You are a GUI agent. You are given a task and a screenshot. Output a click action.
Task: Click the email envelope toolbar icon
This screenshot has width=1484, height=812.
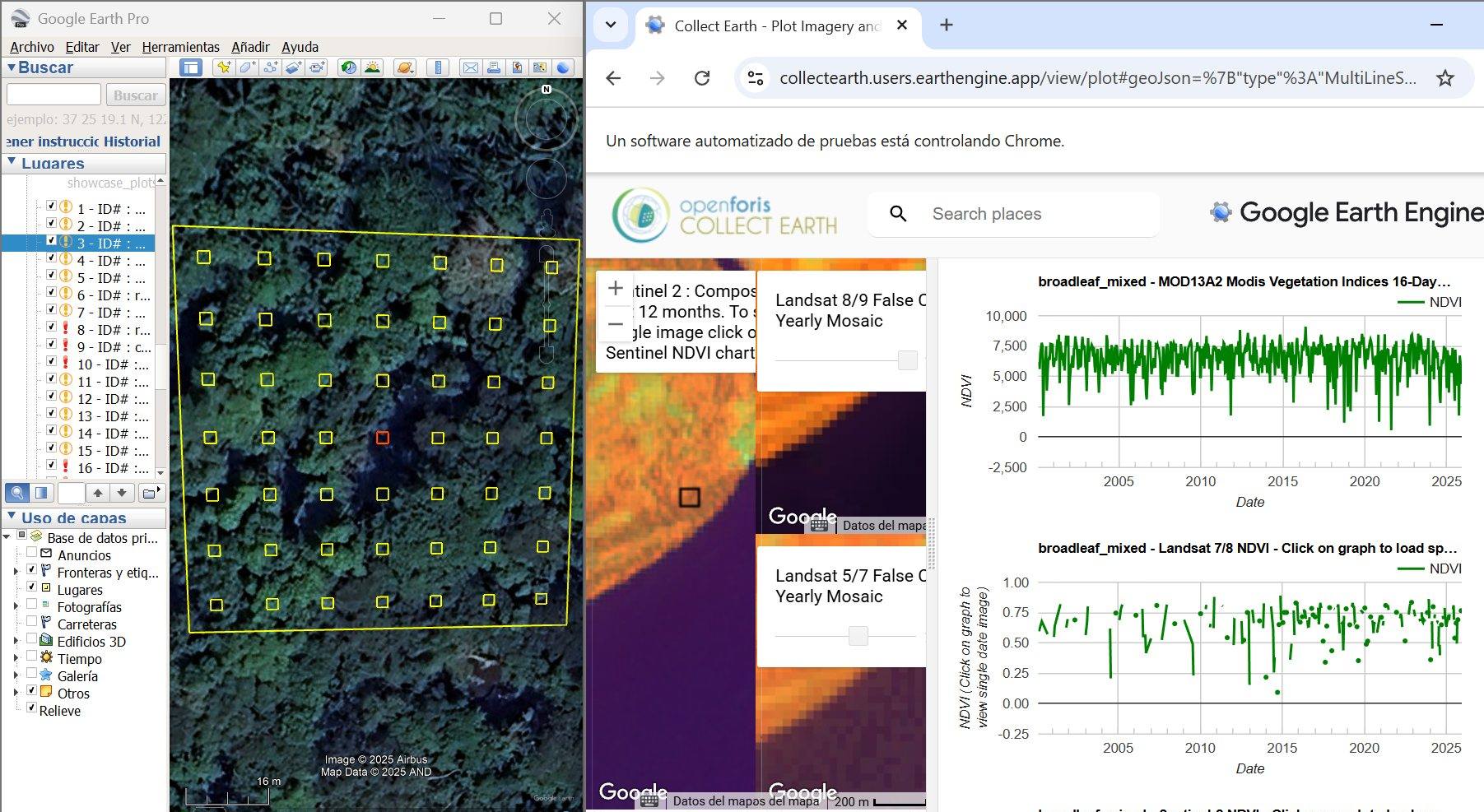pyautogui.click(x=470, y=67)
